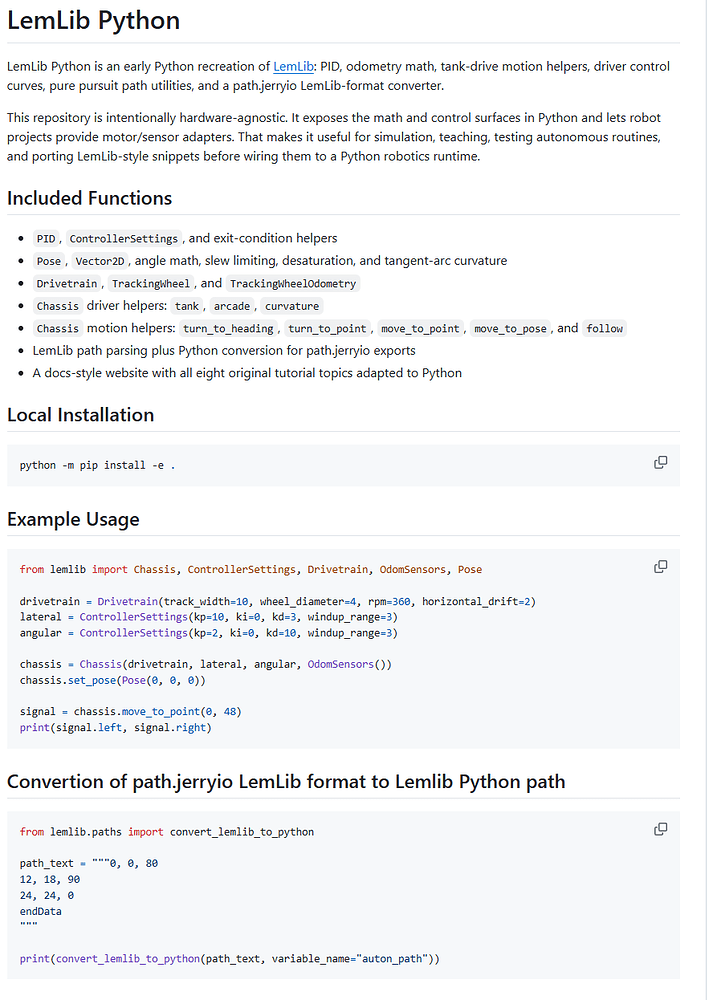Click the angular = ControllerSettings code line
Screen dimensions: 708x1000
pyautogui.click(x=209, y=633)
